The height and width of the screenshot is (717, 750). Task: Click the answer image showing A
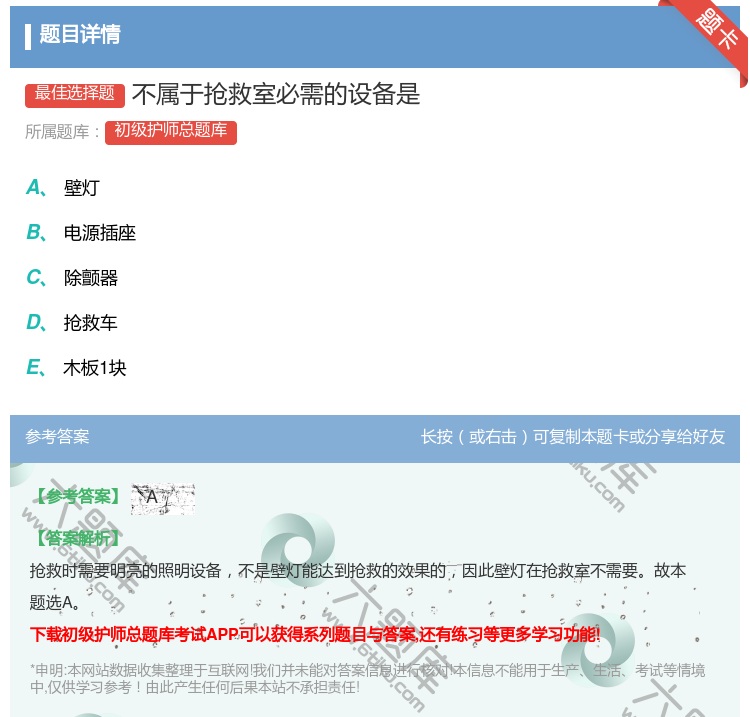163,498
